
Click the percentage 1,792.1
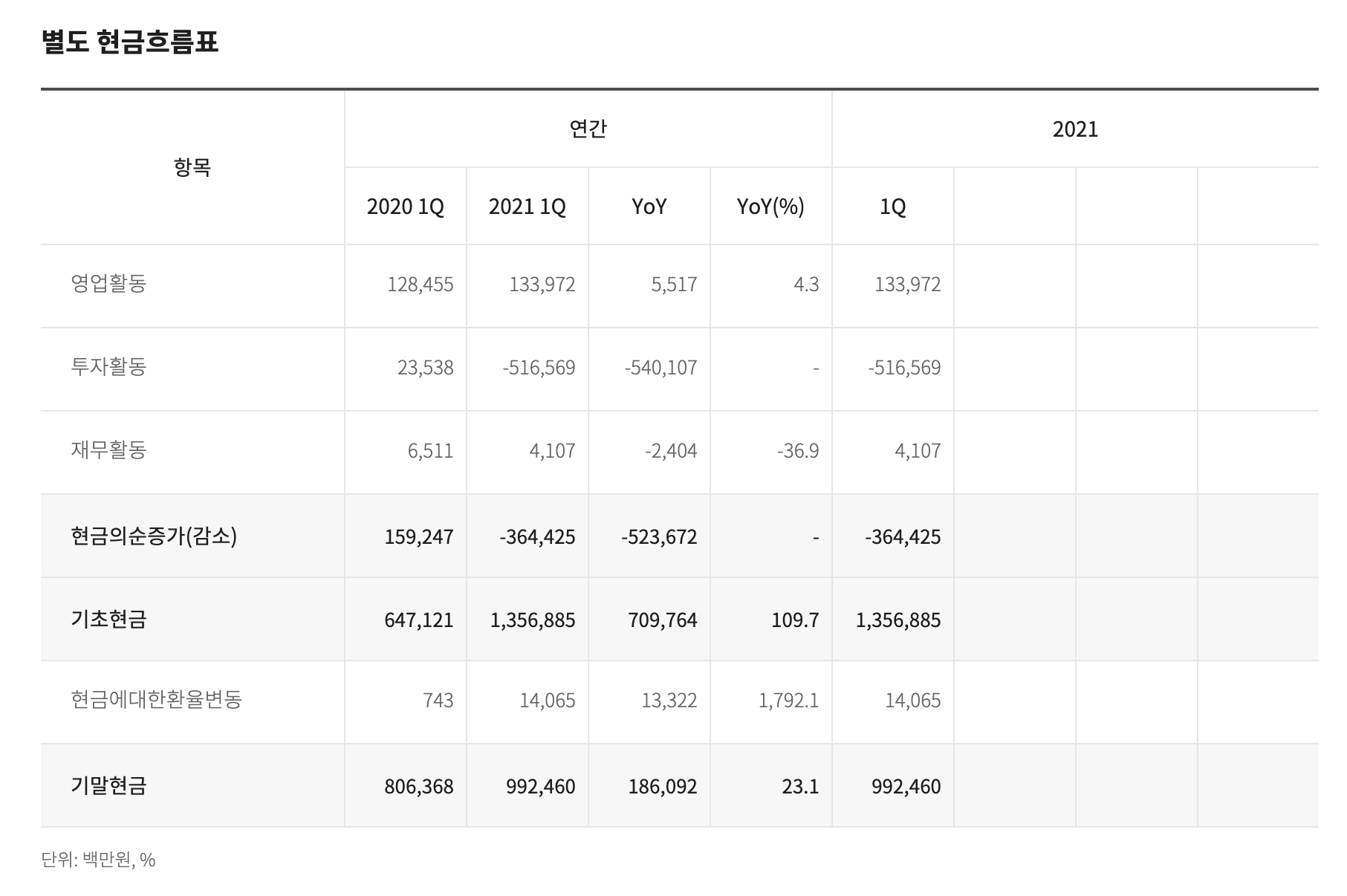pyautogui.click(x=788, y=701)
